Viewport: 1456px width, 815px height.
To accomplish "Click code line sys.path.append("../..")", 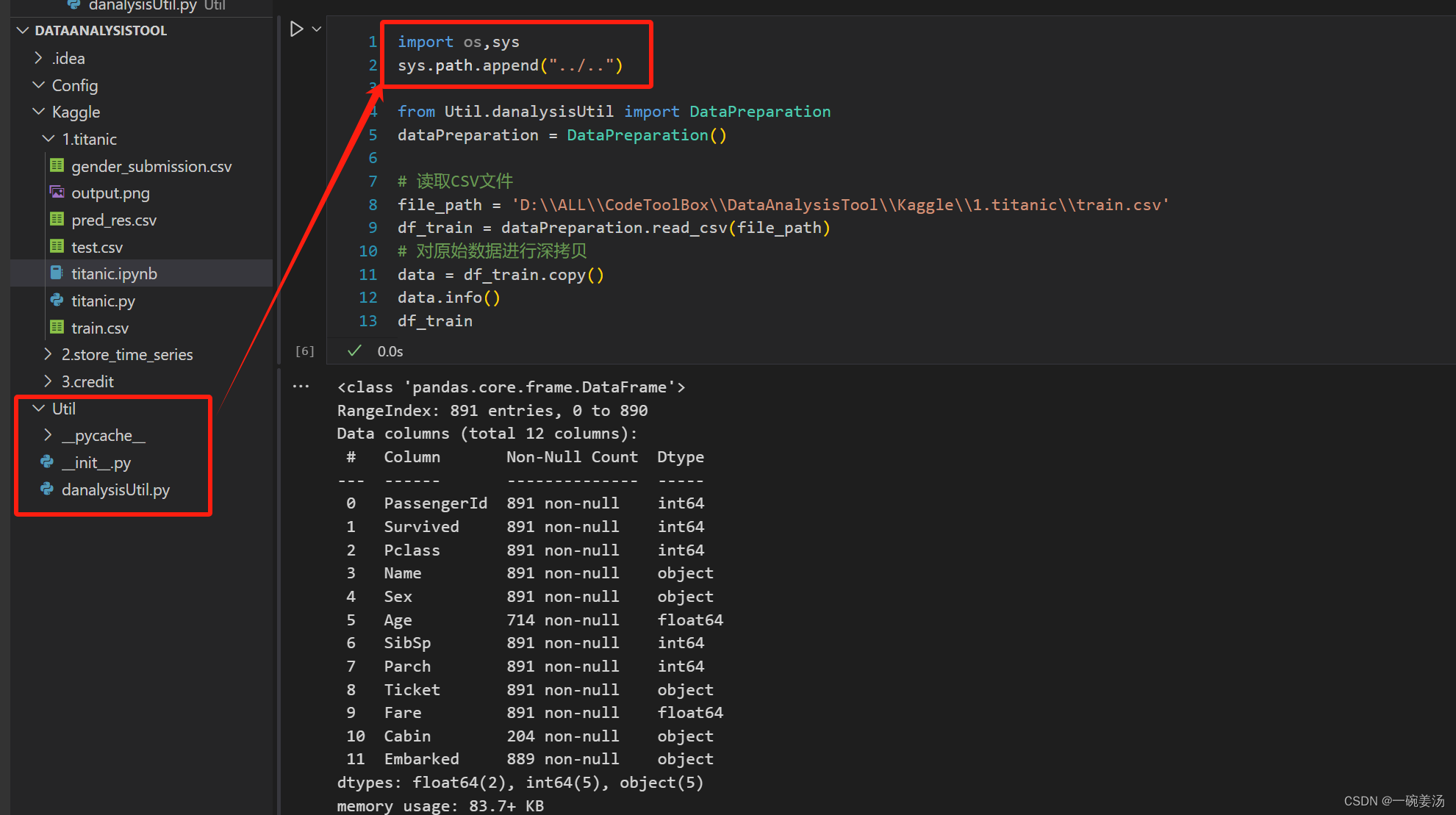I will pos(510,65).
